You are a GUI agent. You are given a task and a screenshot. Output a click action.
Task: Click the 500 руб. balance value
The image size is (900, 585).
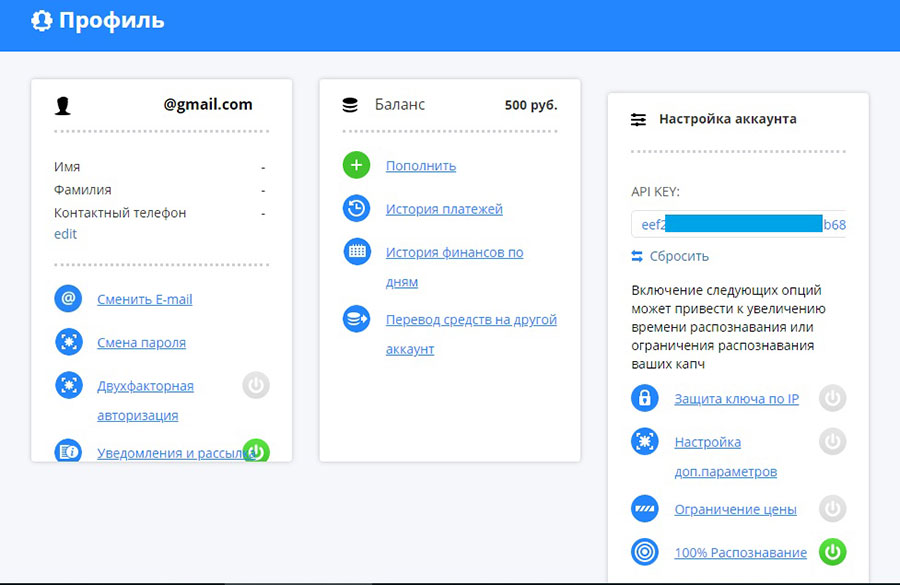[531, 105]
